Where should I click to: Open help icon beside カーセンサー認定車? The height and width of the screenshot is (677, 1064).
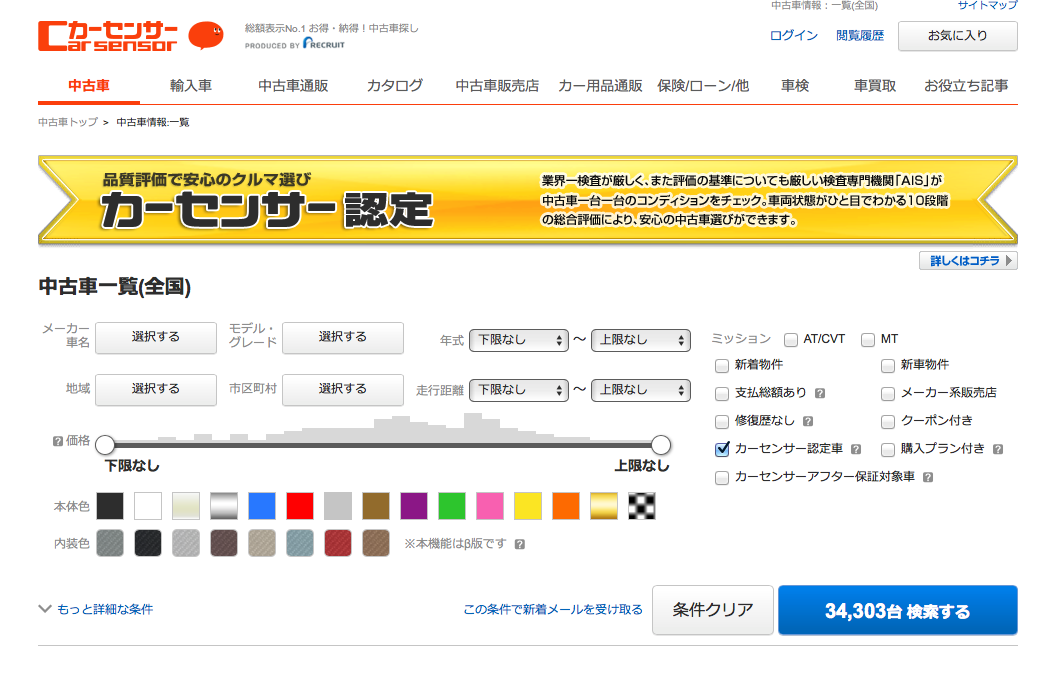pos(856,449)
